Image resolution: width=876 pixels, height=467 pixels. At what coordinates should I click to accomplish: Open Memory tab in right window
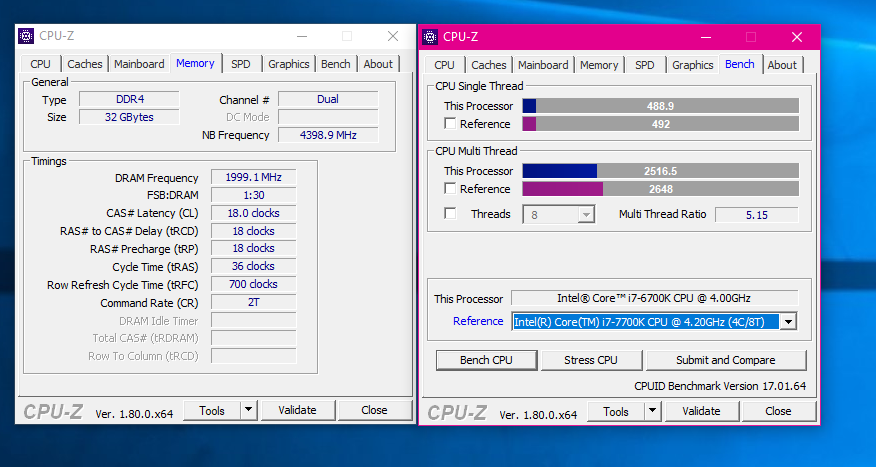coord(599,65)
